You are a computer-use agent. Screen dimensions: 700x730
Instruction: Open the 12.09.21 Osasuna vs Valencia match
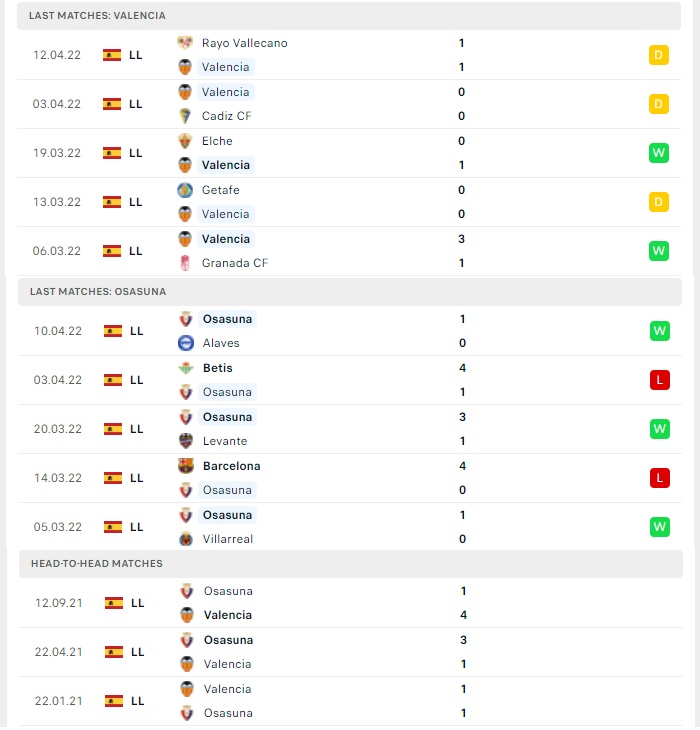click(351, 603)
